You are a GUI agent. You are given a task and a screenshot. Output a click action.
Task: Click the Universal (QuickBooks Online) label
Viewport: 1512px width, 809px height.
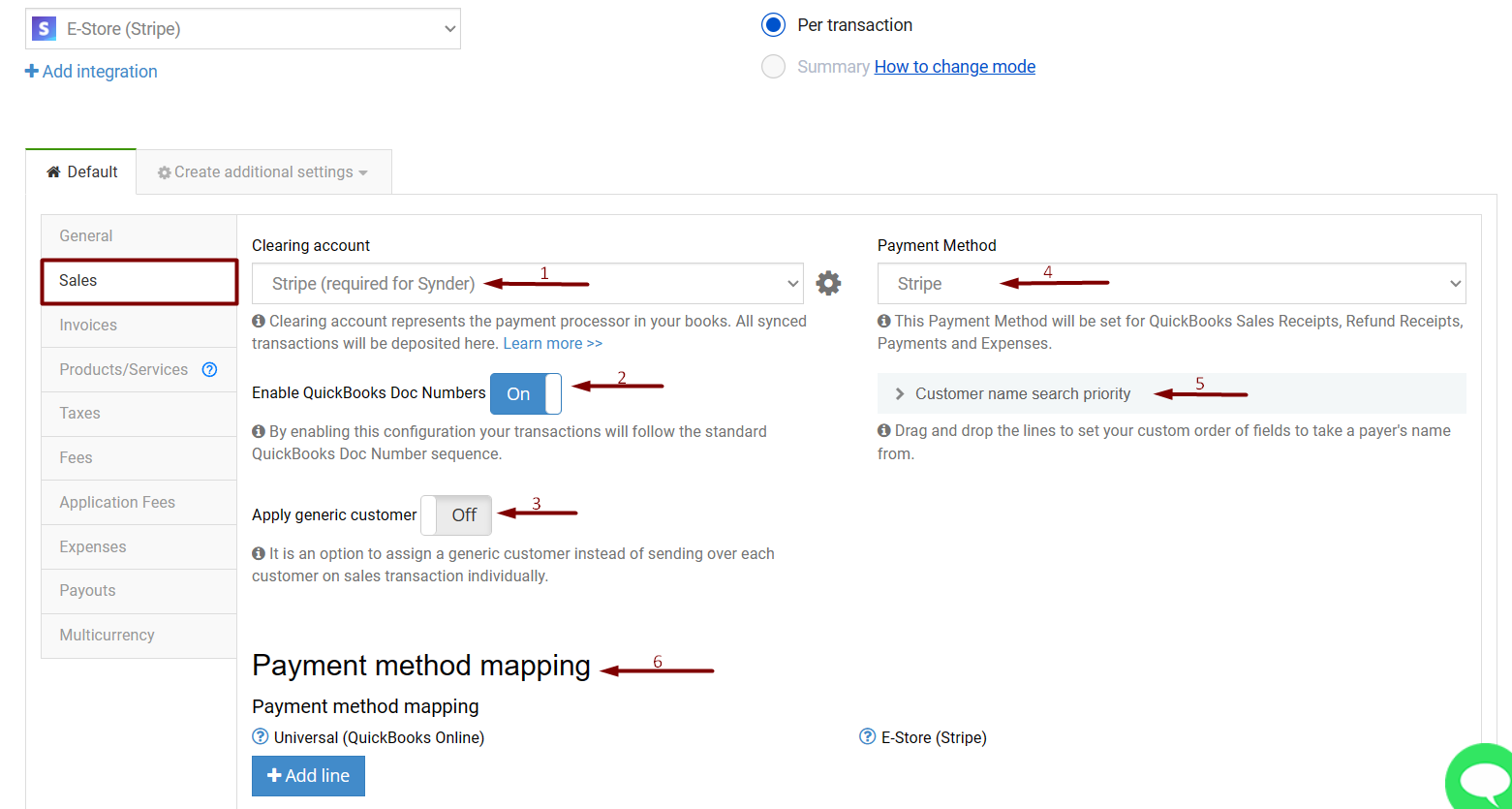(379, 738)
